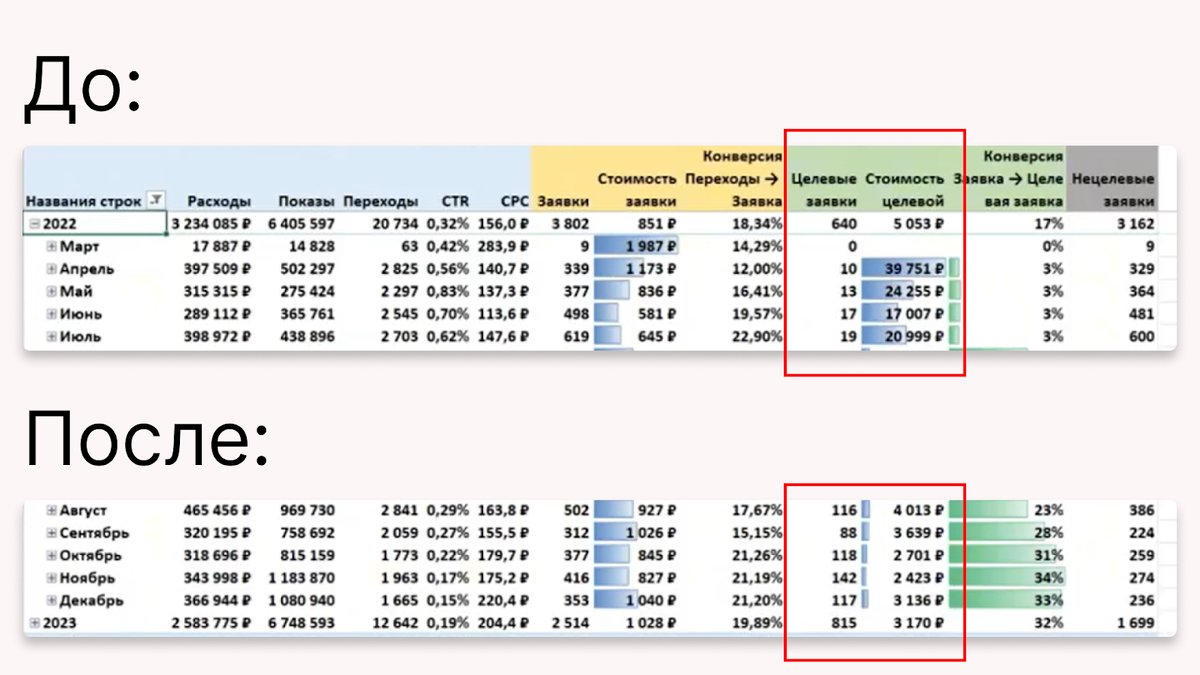Expand the Август row
1200x675 pixels.
[x=52, y=510]
